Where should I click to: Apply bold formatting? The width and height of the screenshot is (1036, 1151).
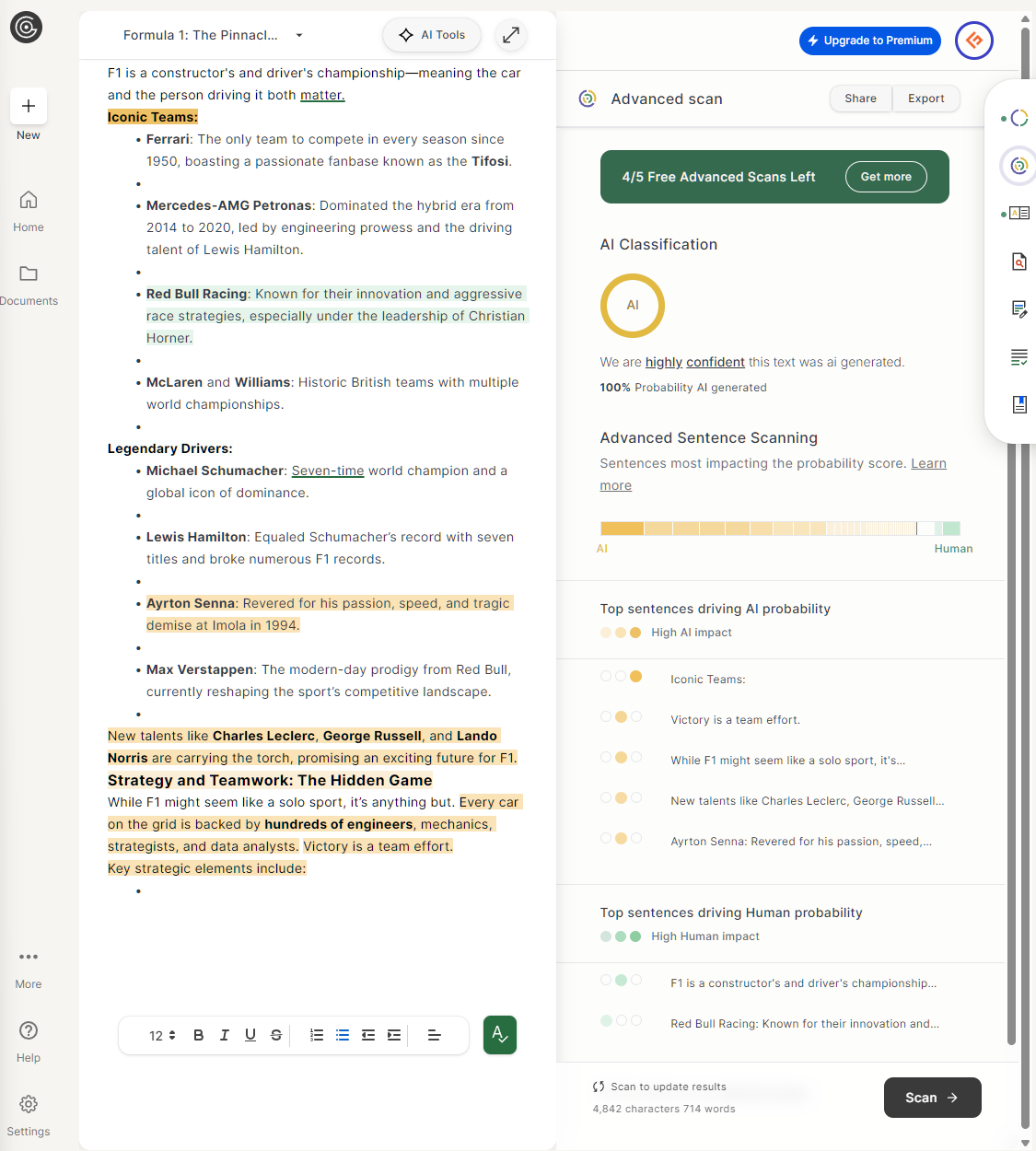(199, 1035)
